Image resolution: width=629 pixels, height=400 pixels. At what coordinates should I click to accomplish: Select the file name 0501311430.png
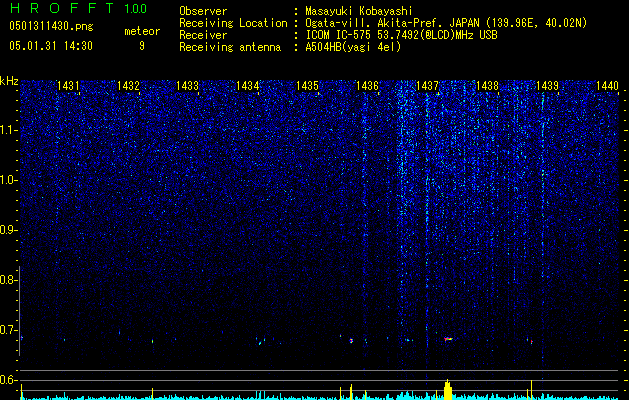point(51,27)
